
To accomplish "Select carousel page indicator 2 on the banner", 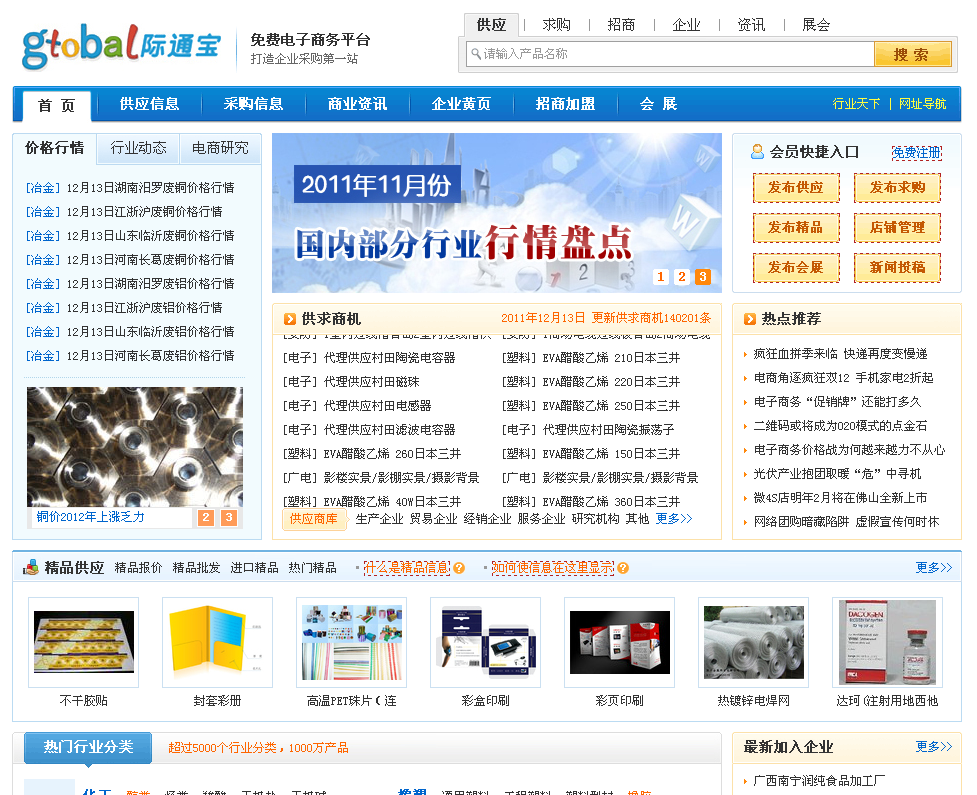I will coord(681,276).
